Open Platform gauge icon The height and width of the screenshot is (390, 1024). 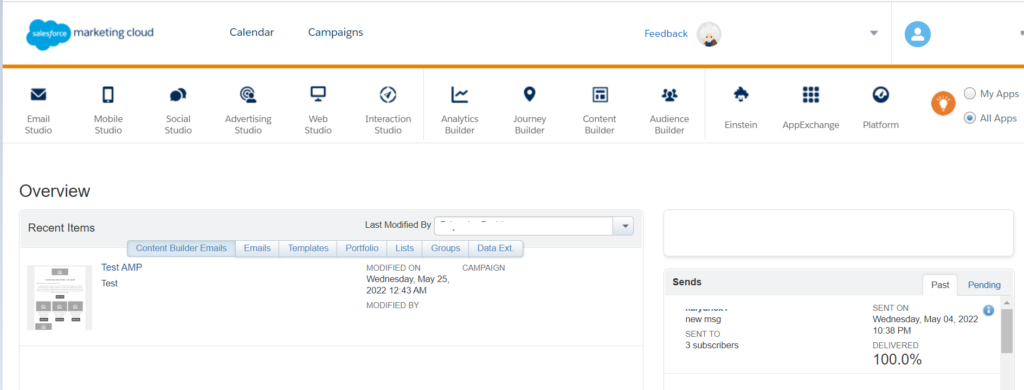[880, 95]
